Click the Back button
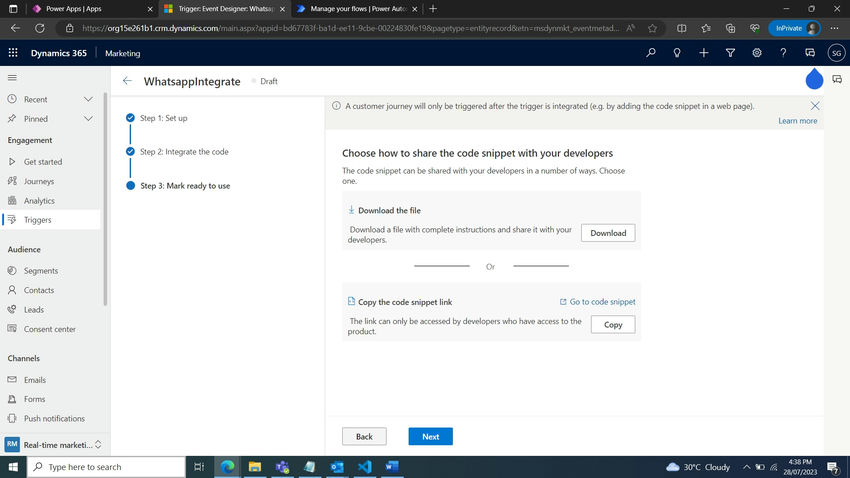 [364, 436]
